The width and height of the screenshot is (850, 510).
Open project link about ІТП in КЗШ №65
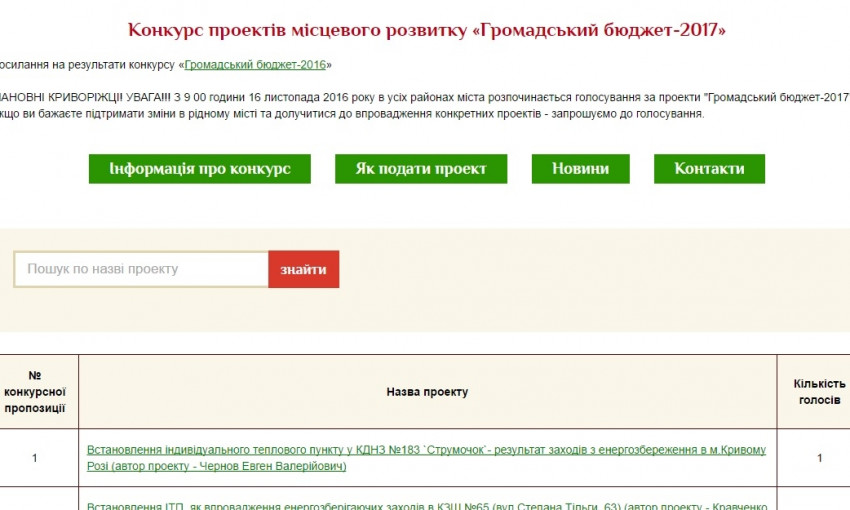[427, 506]
